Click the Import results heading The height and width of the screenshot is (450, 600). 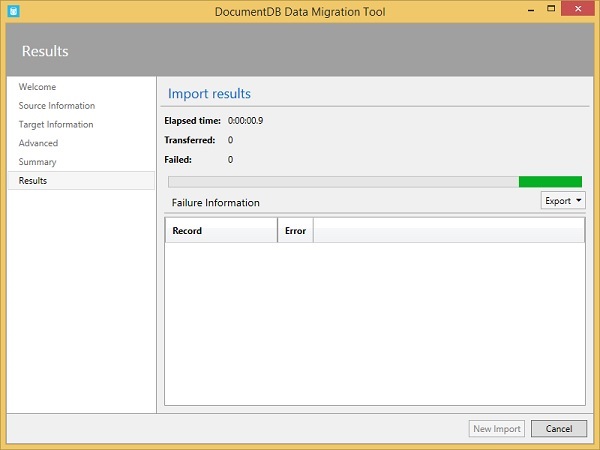(209, 94)
